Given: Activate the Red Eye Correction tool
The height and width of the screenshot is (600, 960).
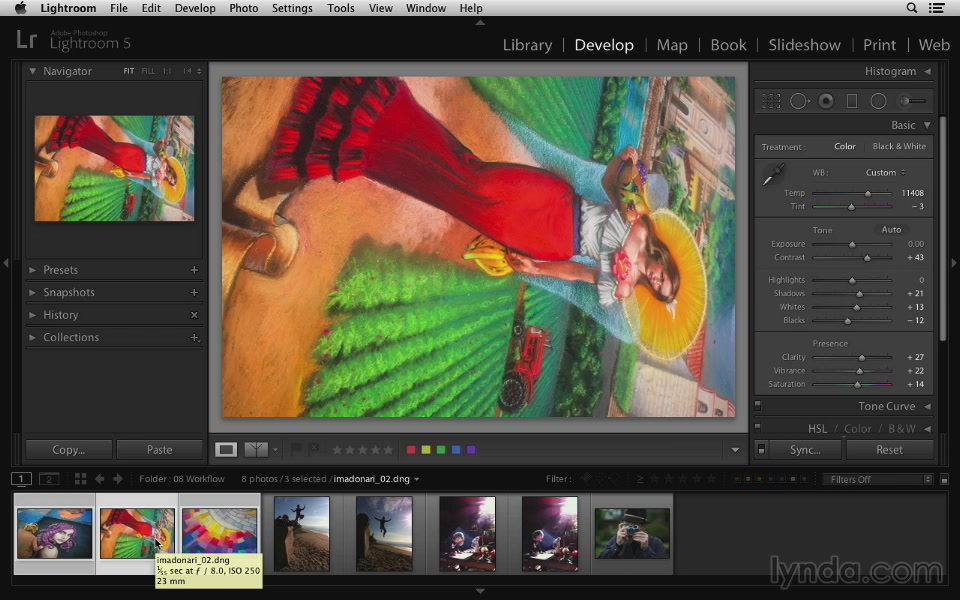Looking at the screenshot, I should pyautogui.click(x=826, y=101).
